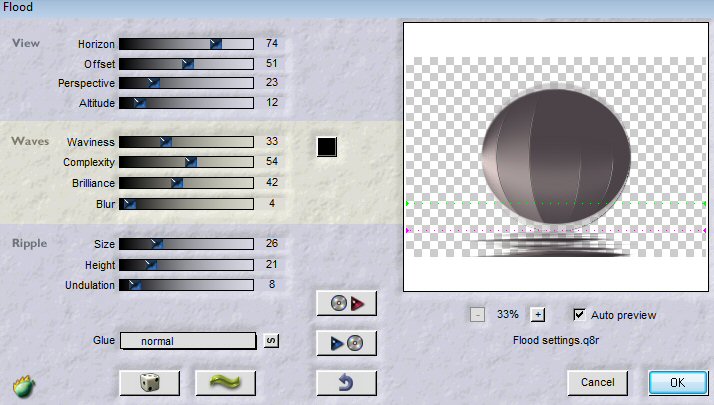Click the black wave color swatch
Screen dimensions: 714x405
(x=327, y=147)
